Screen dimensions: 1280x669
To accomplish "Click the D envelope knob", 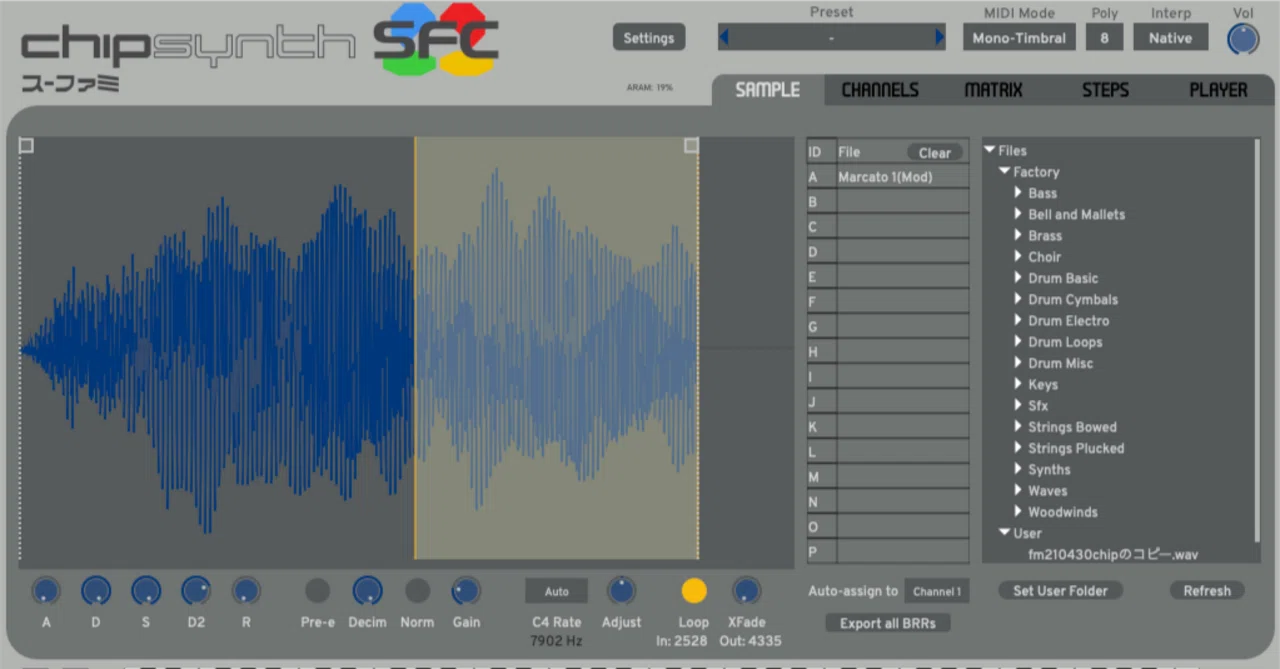I will point(96,591).
